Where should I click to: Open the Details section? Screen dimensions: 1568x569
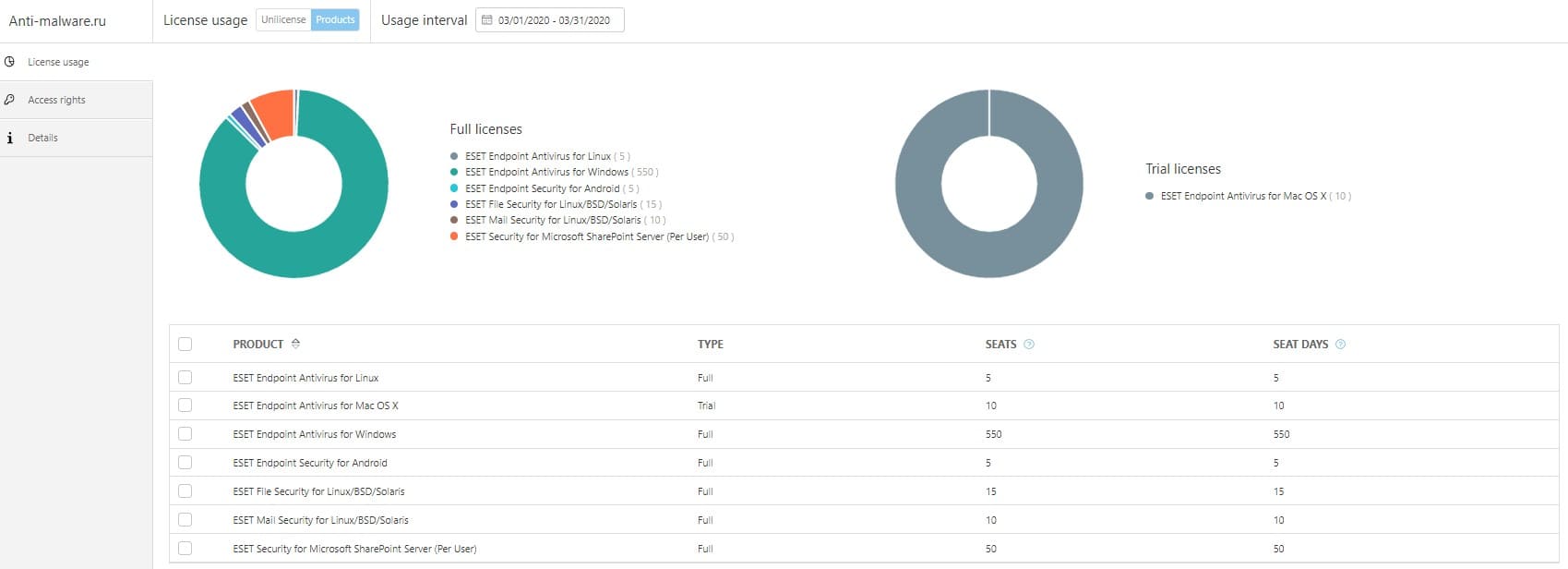(42, 138)
